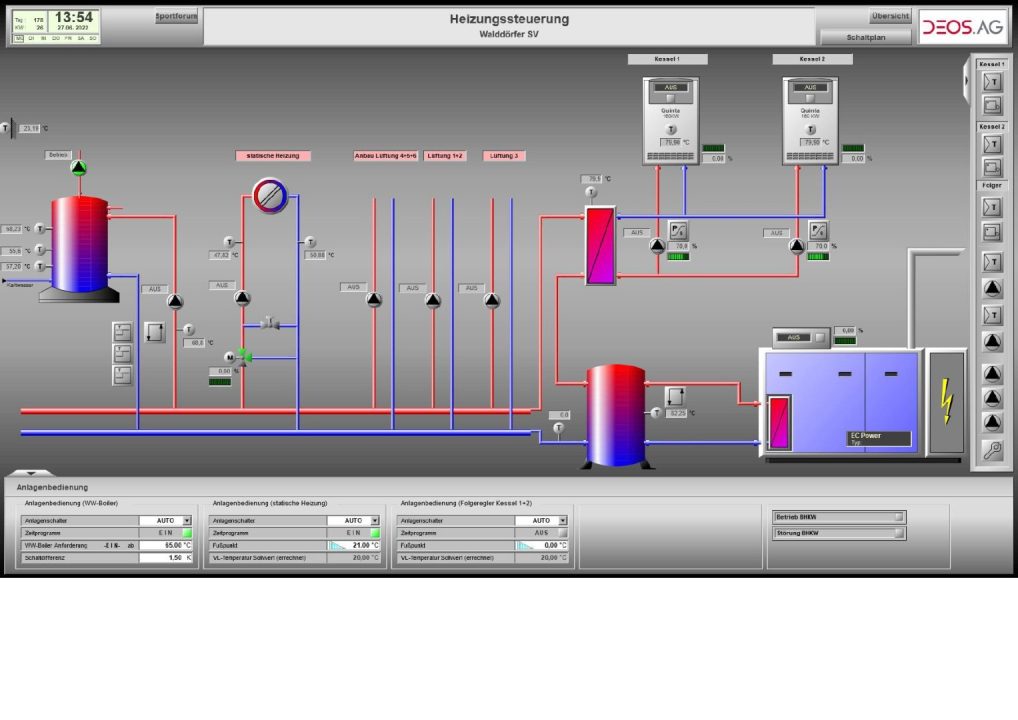The image size is (1018, 720).
Task: Click the Kessel 1 temperature sensor T on boiler
Action: 671,129
